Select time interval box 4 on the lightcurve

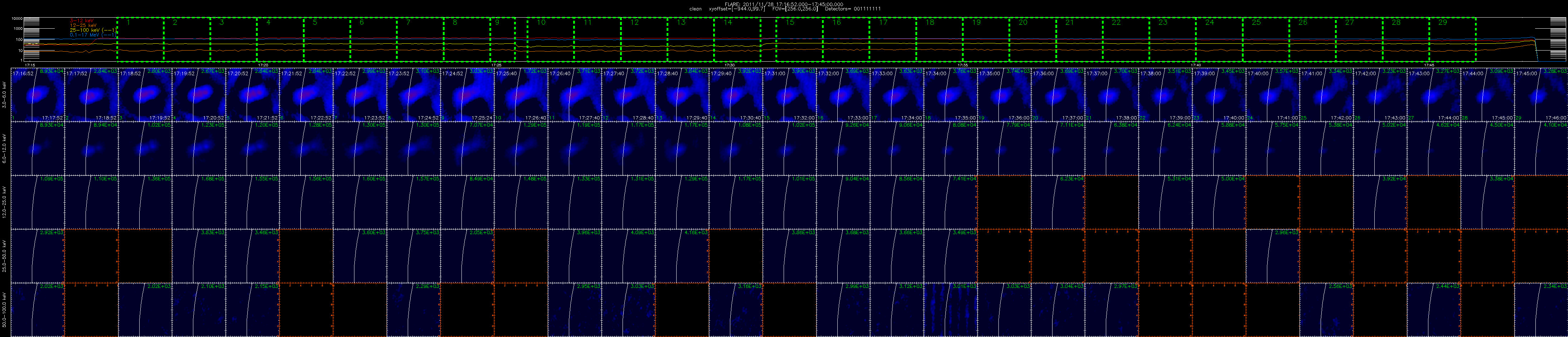coord(280,39)
